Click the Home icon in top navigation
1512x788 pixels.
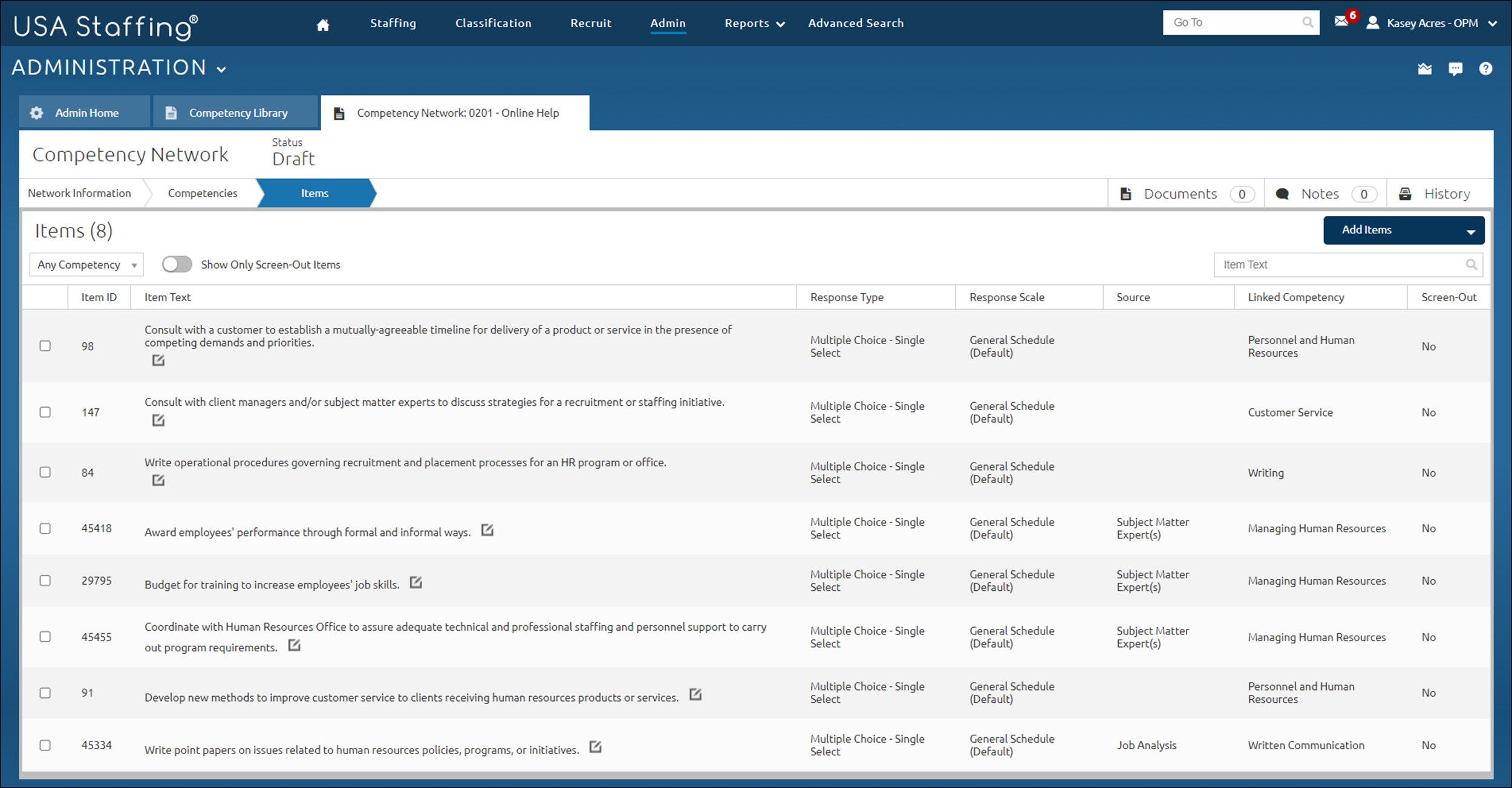tap(323, 25)
